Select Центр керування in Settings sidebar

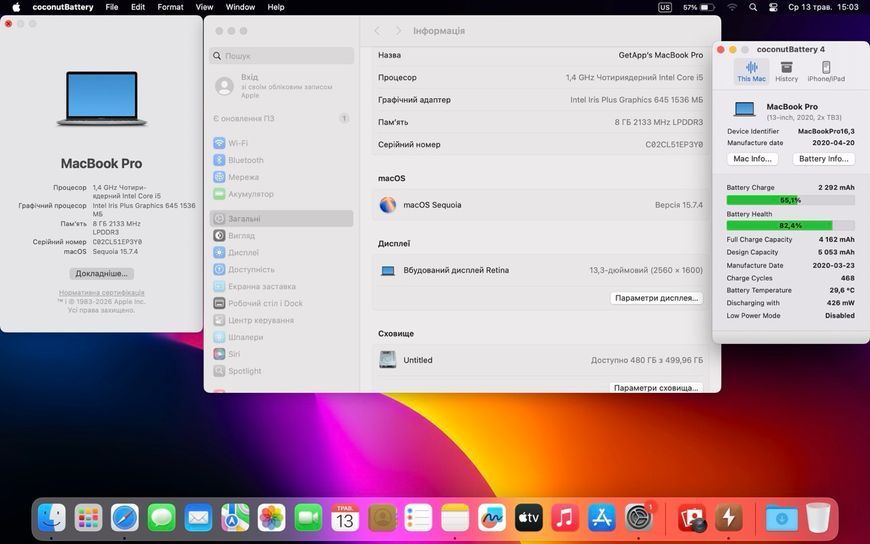[282, 320]
